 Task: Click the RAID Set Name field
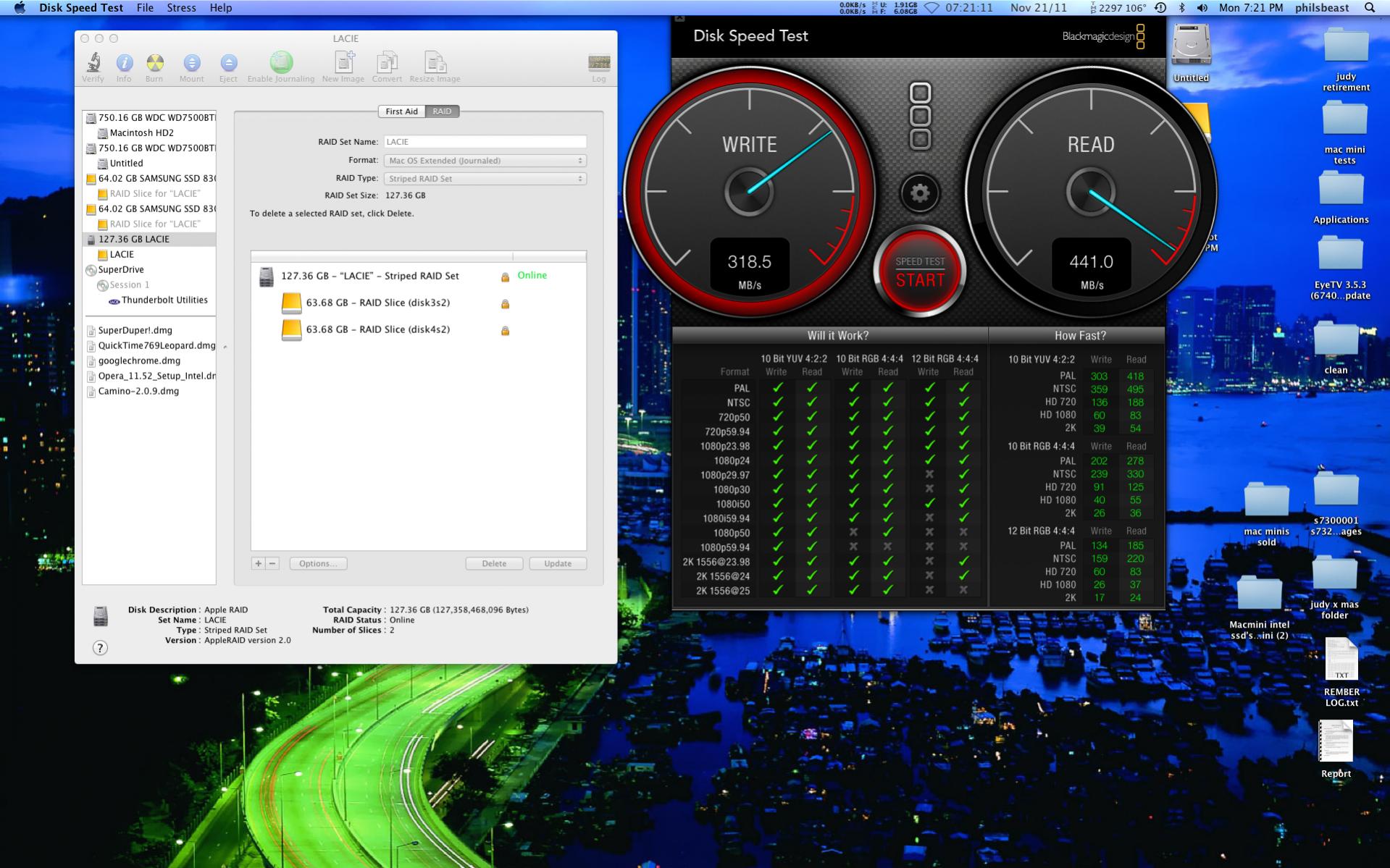(485, 142)
